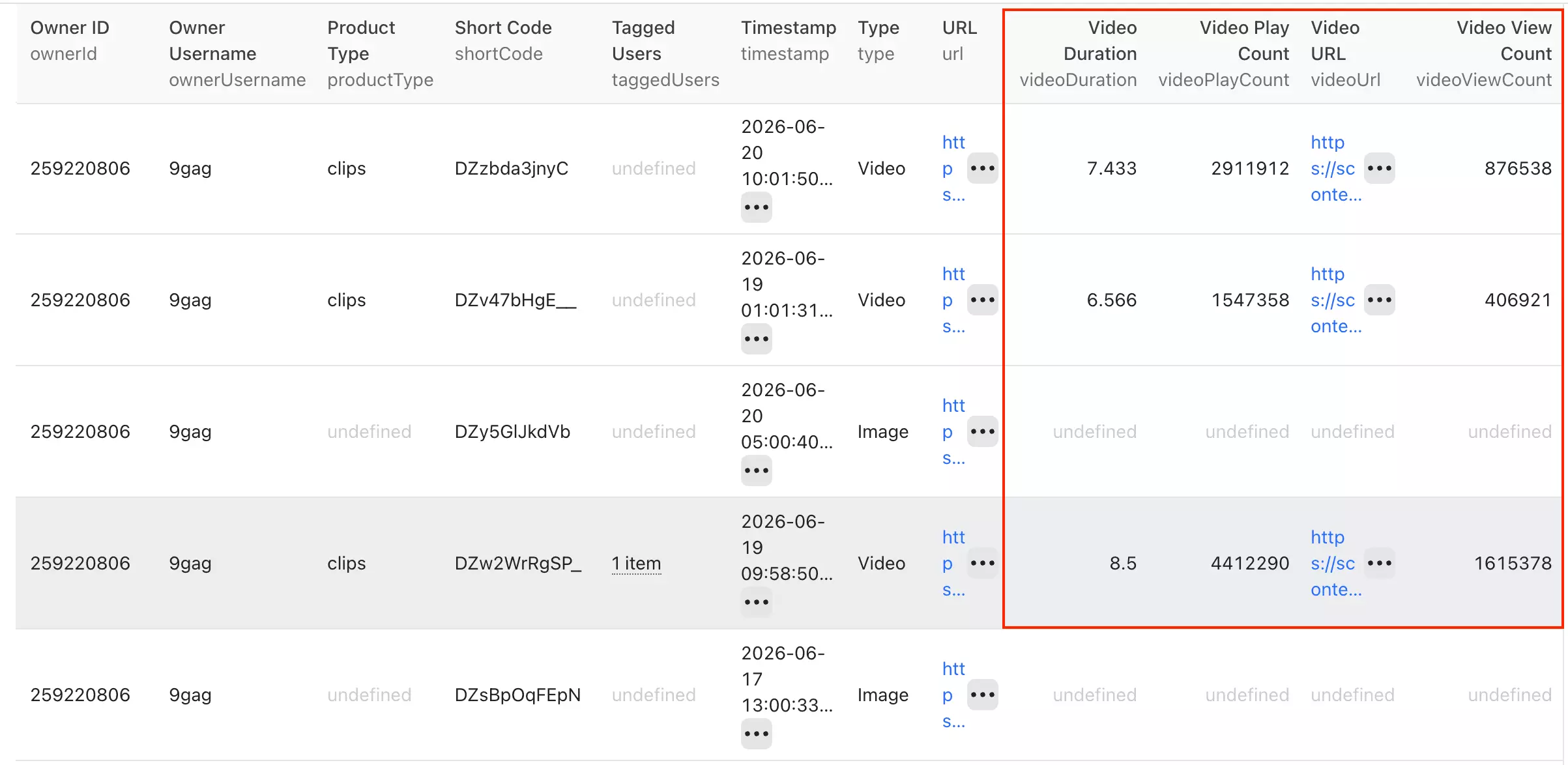Viewport: 1568px width, 765px height.
Task: Click short code DZy5GlJkdVb cell
Action: point(512,431)
